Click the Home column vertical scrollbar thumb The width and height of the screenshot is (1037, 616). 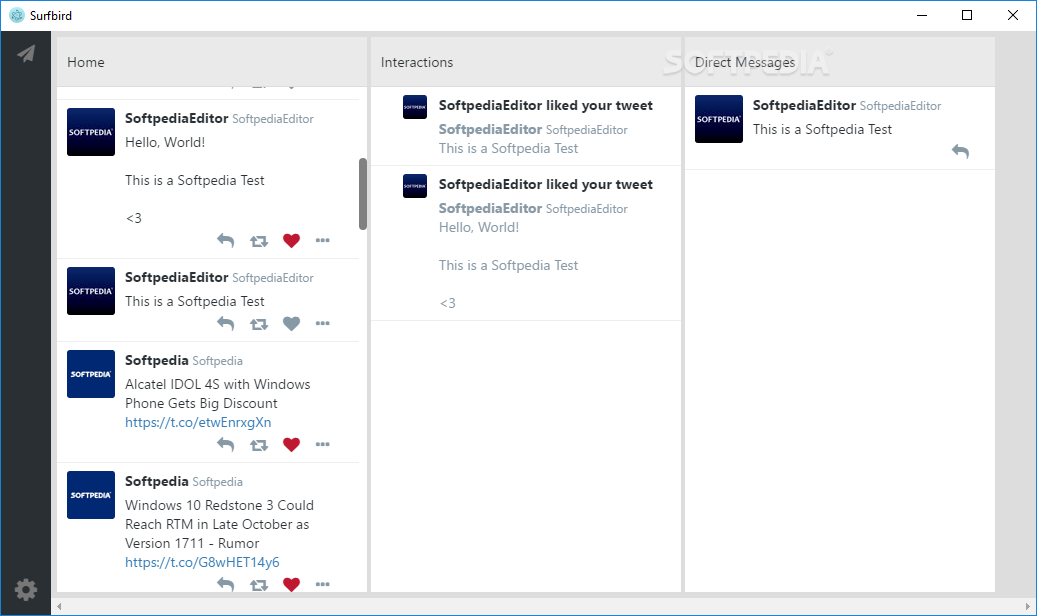[x=362, y=194]
